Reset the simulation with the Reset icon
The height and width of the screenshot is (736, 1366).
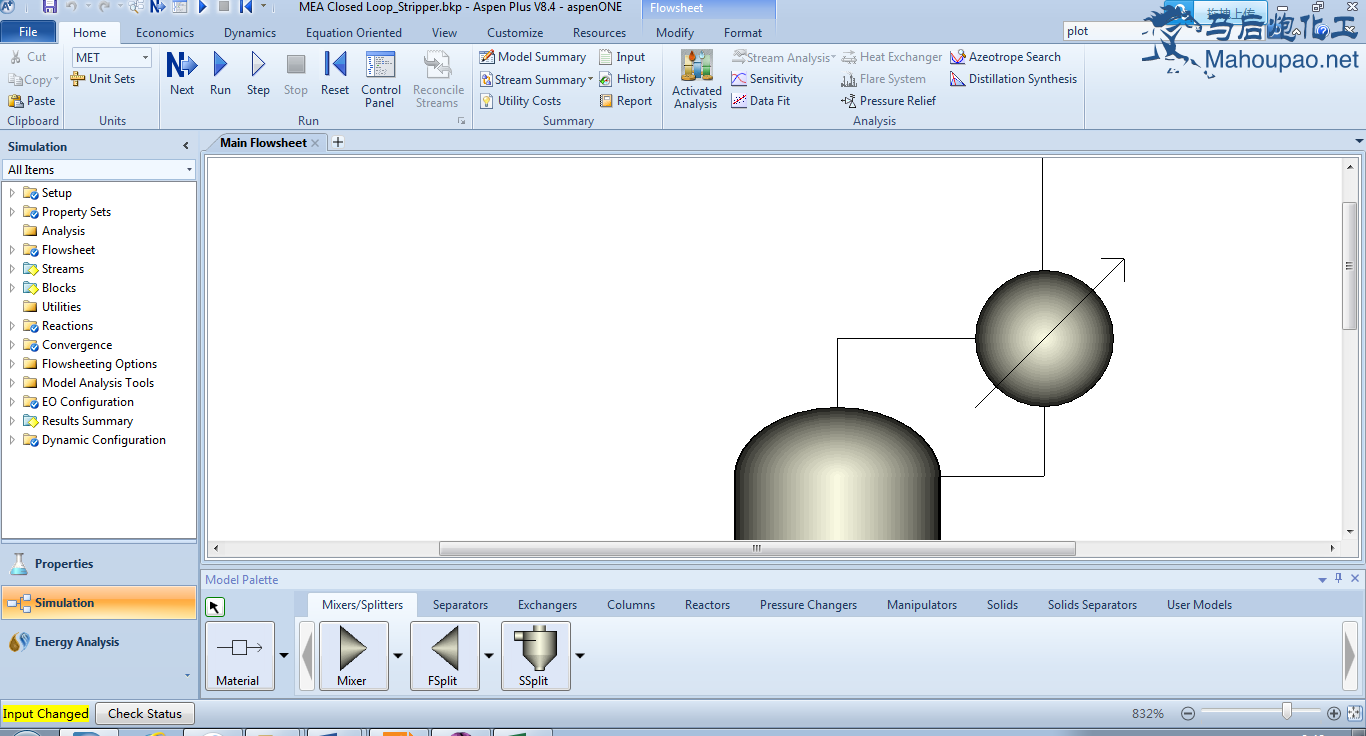pyautogui.click(x=335, y=74)
